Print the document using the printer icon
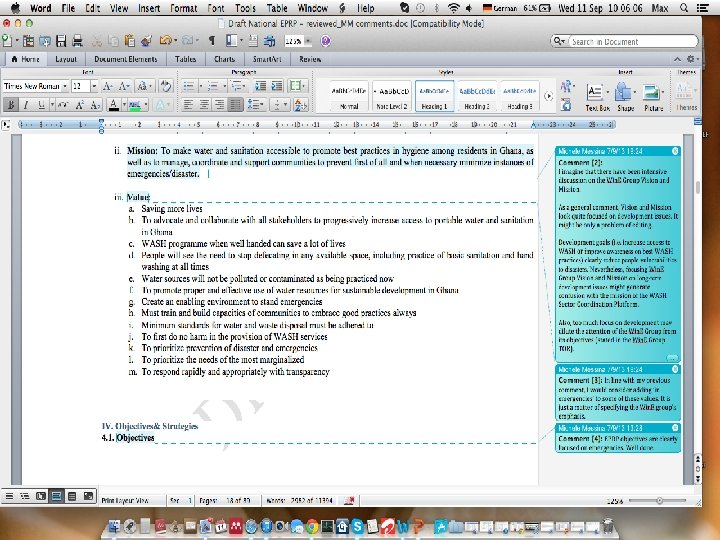 pyautogui.click(x=77, y=41)
